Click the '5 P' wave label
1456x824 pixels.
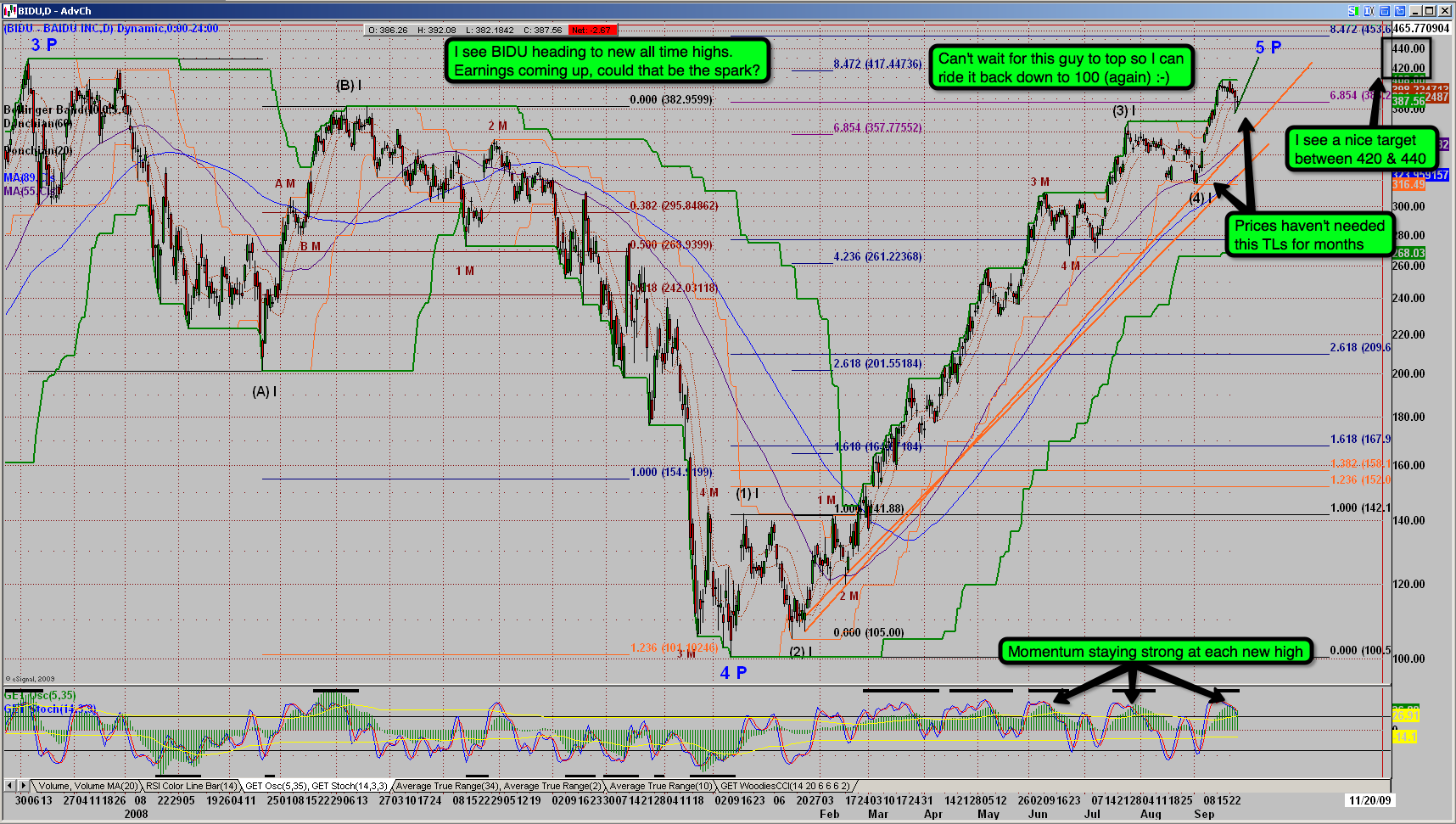pyautogui.click(x=1268, y=48)
